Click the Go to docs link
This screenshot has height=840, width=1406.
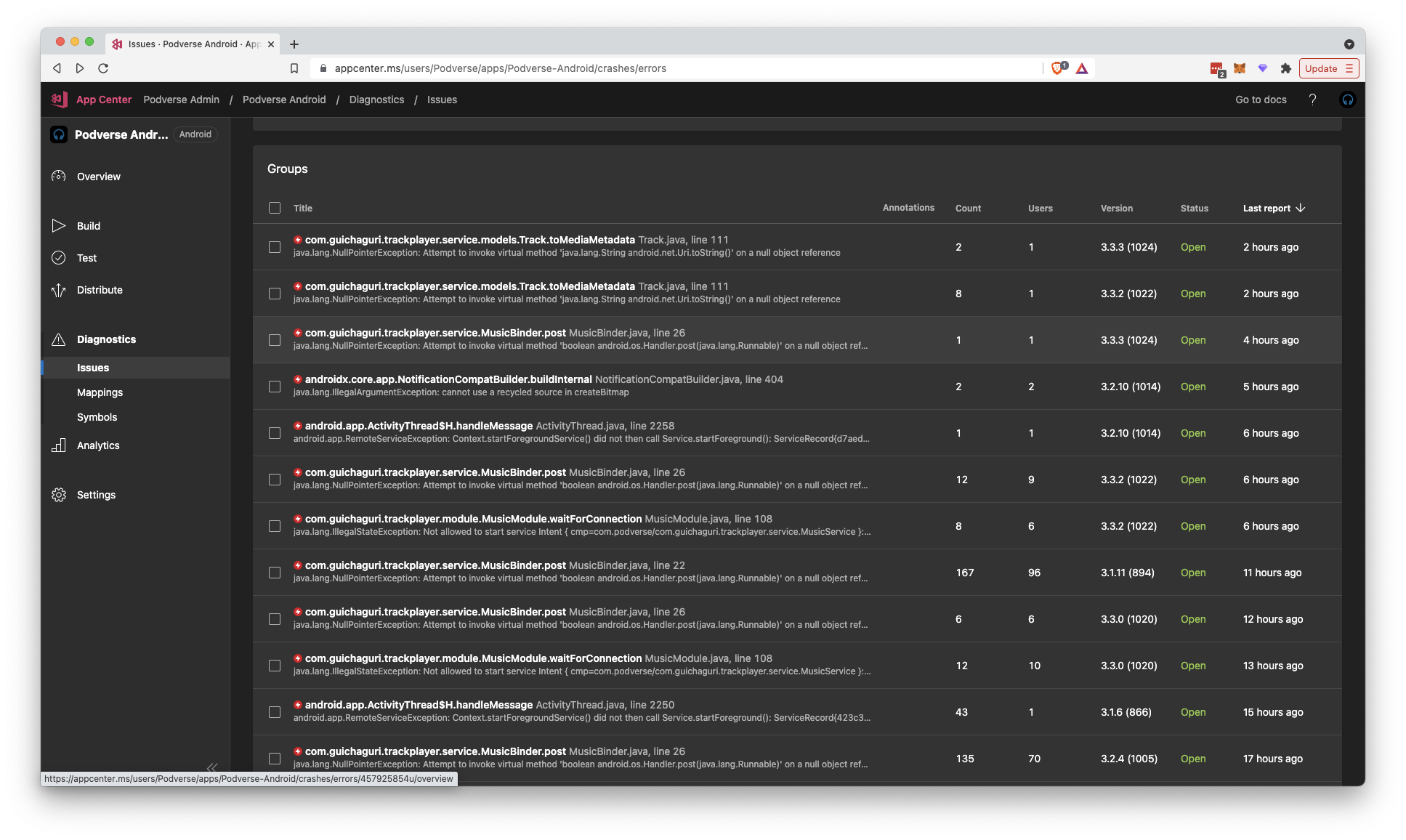pyautogui.click(x=1260, y=100)
